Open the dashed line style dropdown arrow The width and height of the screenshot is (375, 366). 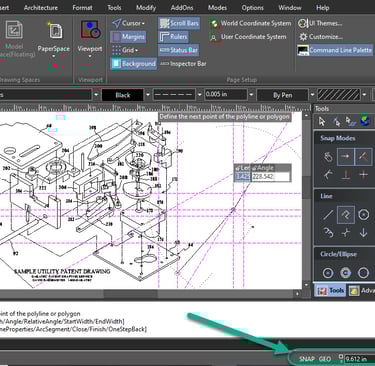coord(199,95)
